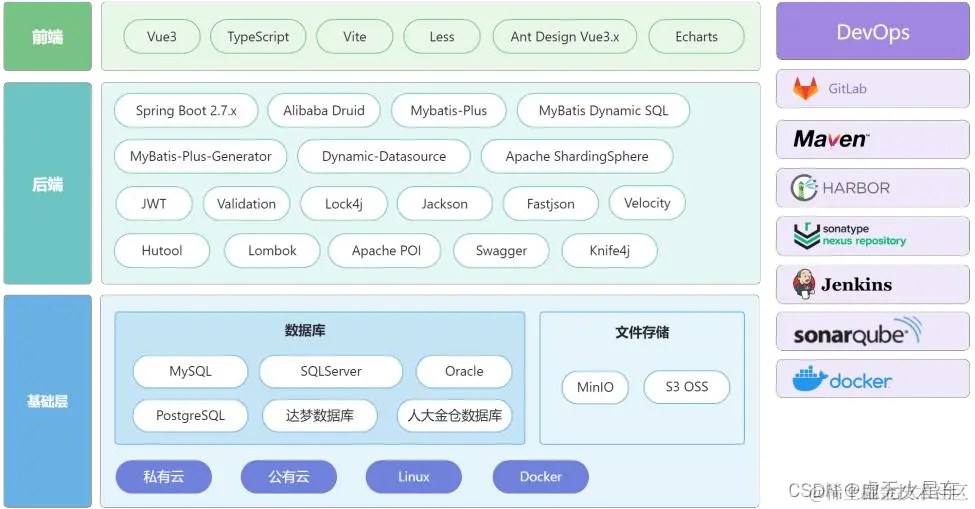This screenshot has height=509, width=975.
Task: Select the 后端 layer label
Action: click(x=48, y=183)
